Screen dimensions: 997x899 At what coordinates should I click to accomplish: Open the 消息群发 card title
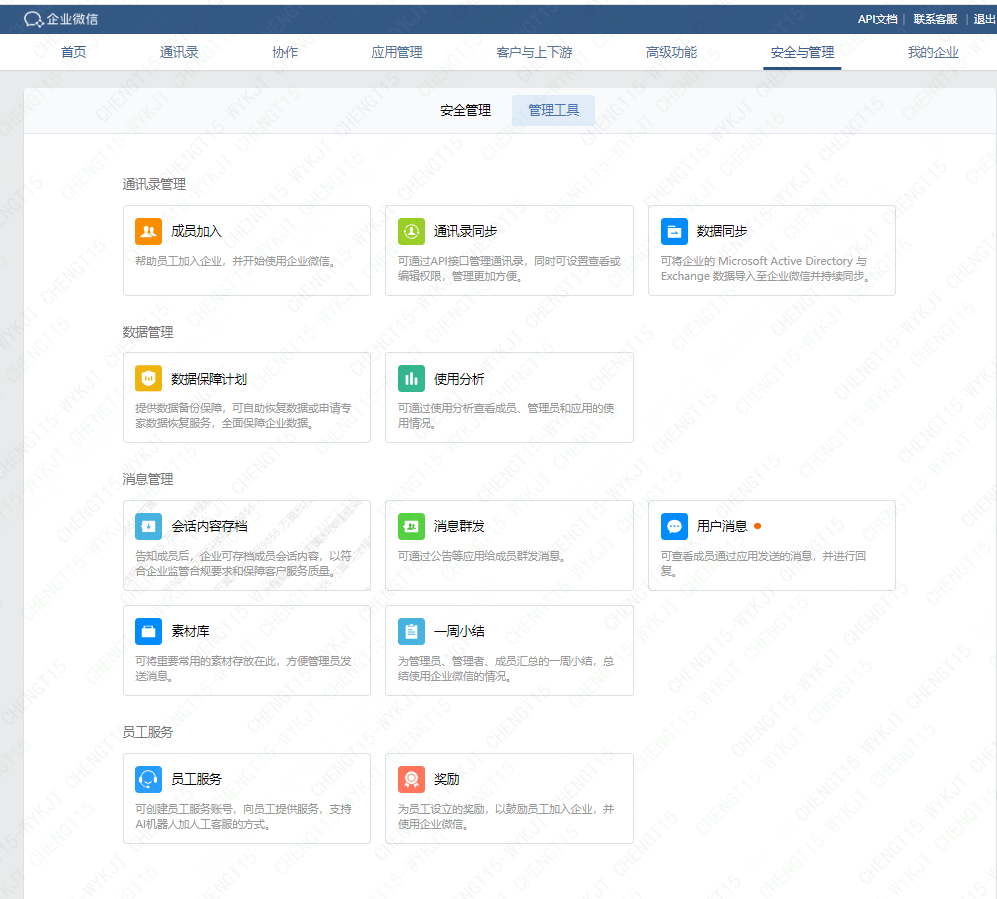pyautogui.click(x=459, y=526)
